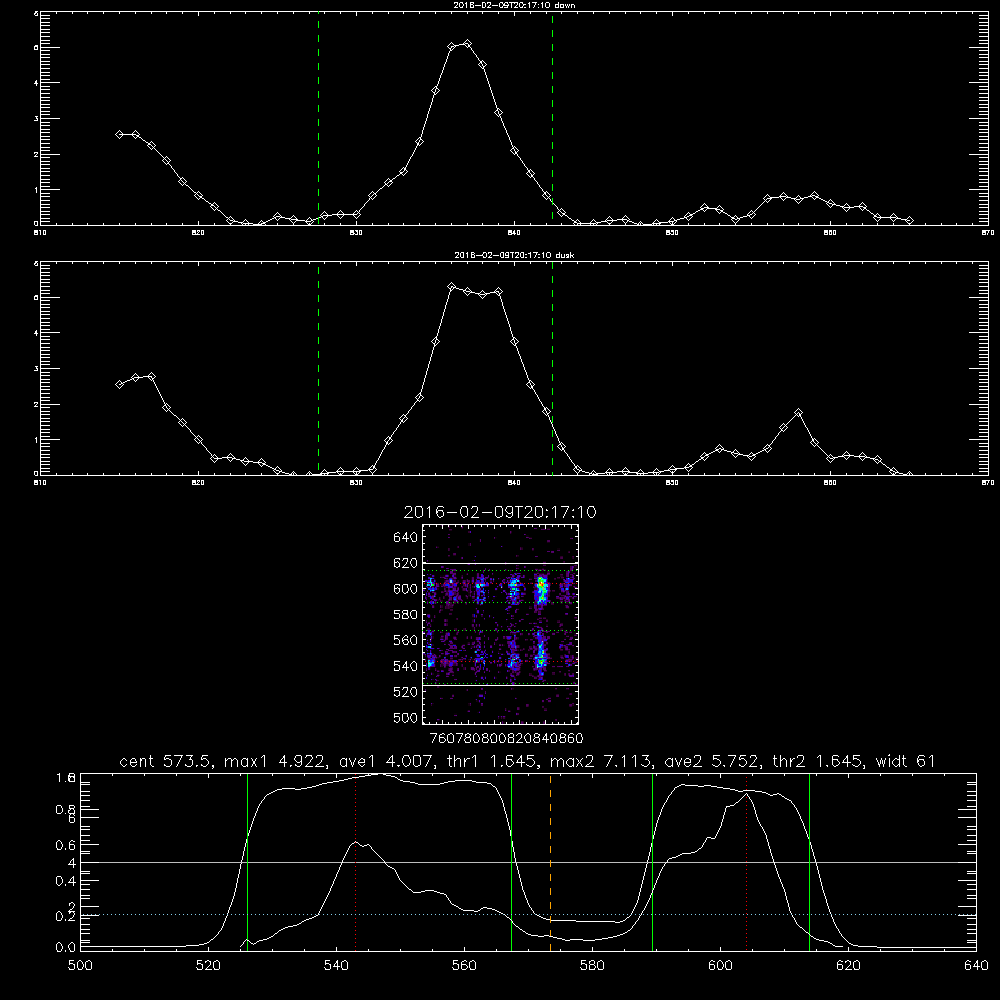Click the brightest hotspot in the spectral image
Image resolution: width=1000 pixels, height=1000 pixels.
pyautogui.click(x=541, y=584)
